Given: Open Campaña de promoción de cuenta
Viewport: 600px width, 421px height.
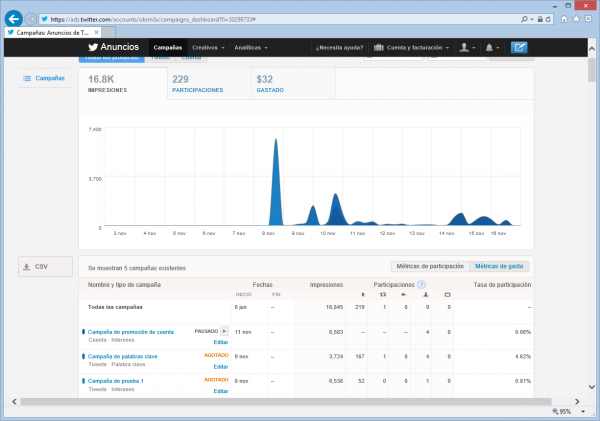Looking at the screenshot, I should tap(131, 332).
